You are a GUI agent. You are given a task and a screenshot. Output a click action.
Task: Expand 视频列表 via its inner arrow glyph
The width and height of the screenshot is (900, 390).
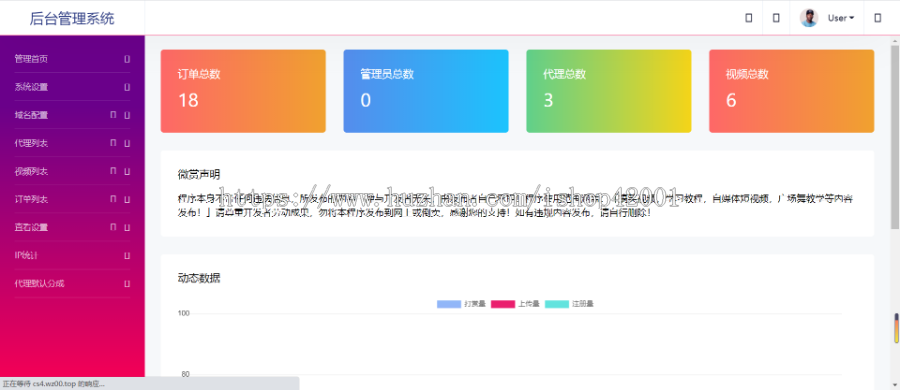(x=113, y=171)
